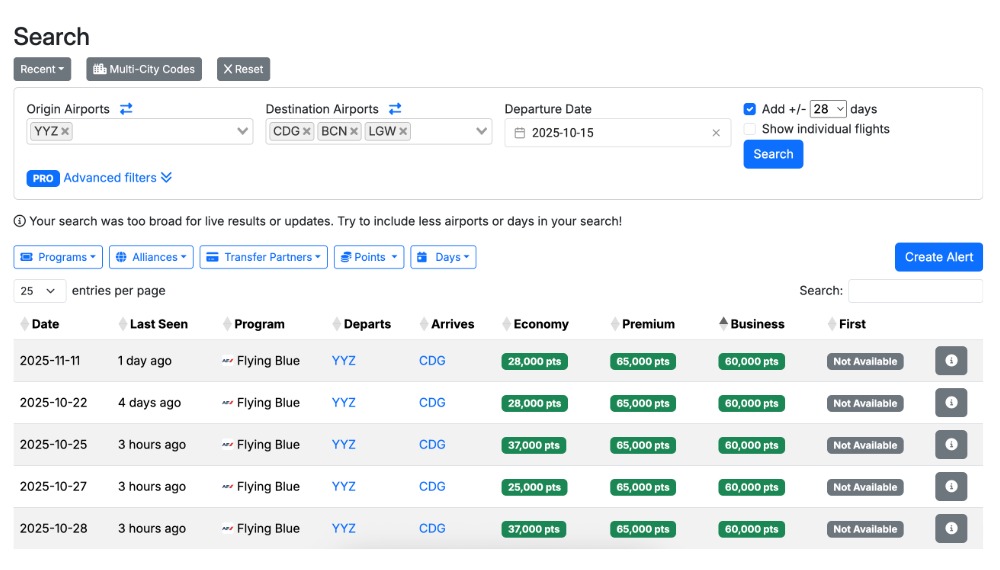Click the table Search input field
Image resolution: width=1000 pixels, height=570 pixels.
point(915,291)
